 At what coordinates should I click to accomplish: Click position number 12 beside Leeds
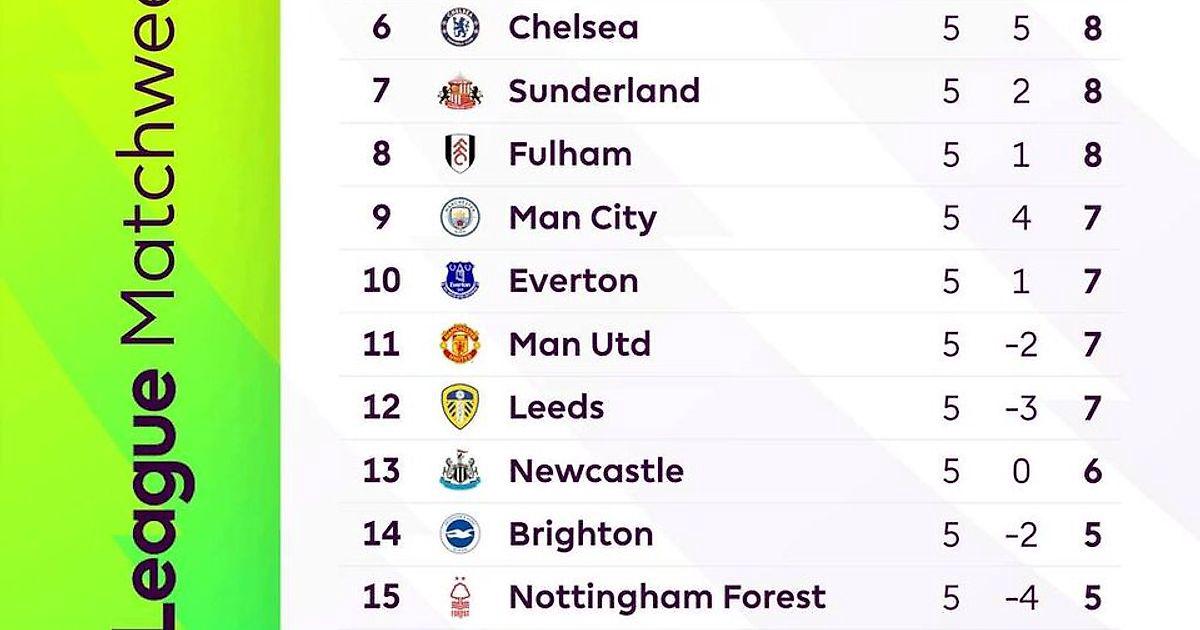pyautogui.click(x=381, y=407)
